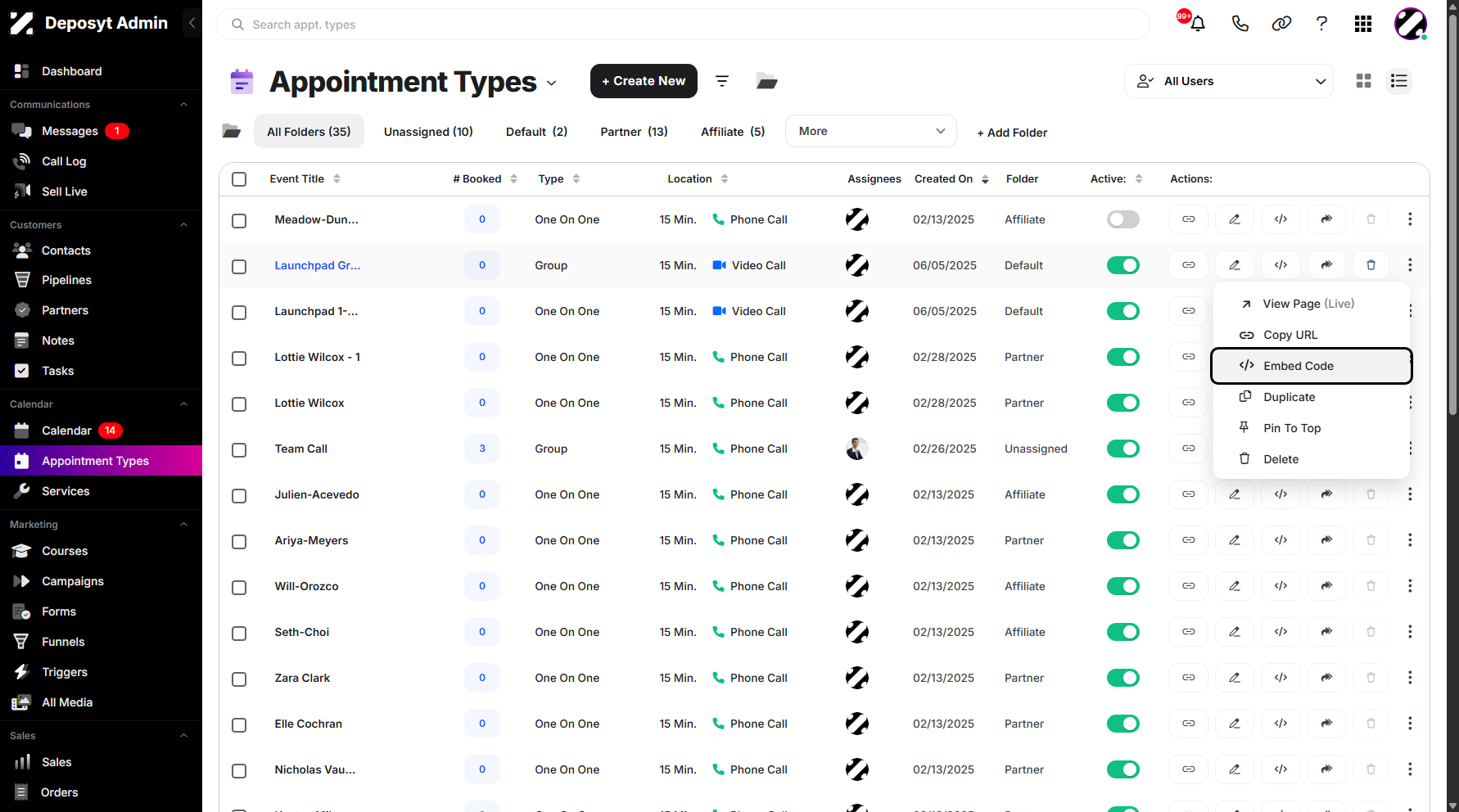The width and height of the screenshot is (1459, 812).
Task: Enable the Meadow-Dun active toggle
Action: click(x=1123, y=219)
